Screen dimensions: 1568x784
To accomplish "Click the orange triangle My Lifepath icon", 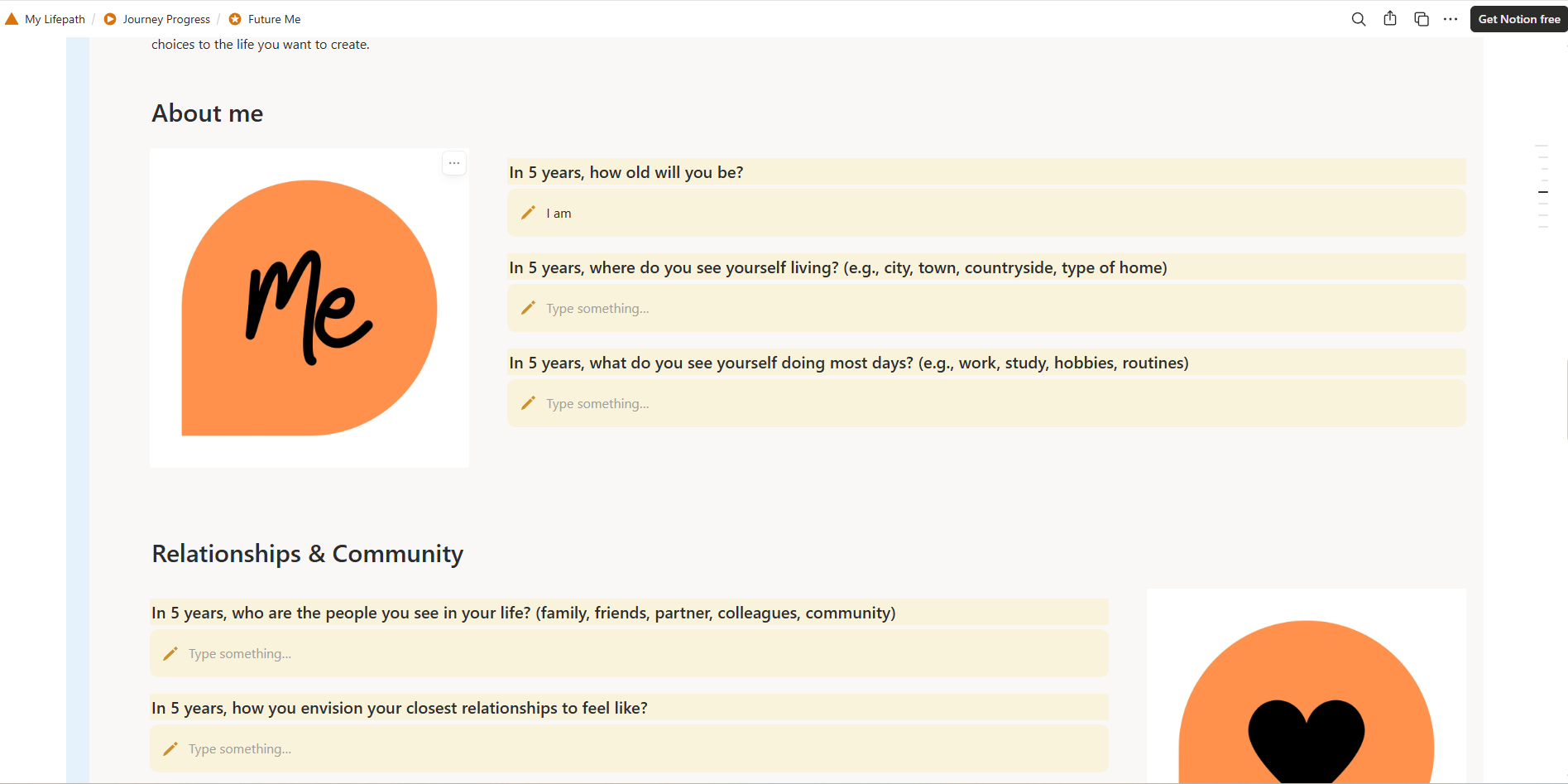I will pos(12,19).
